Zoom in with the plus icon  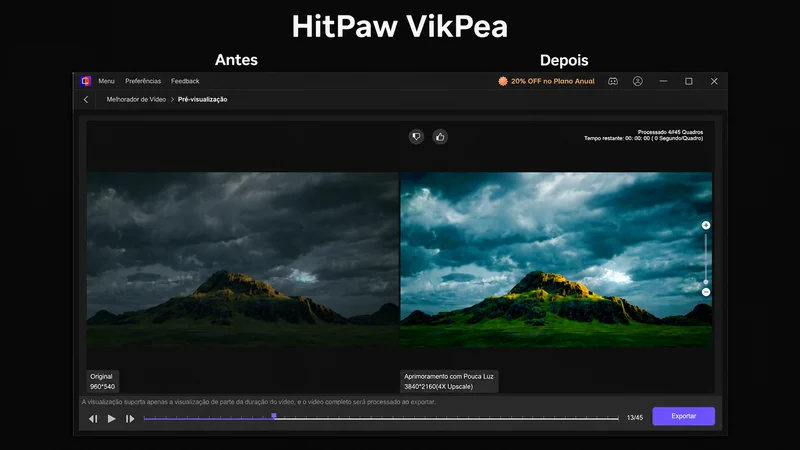pyautogui.click(x=706, y=225)
